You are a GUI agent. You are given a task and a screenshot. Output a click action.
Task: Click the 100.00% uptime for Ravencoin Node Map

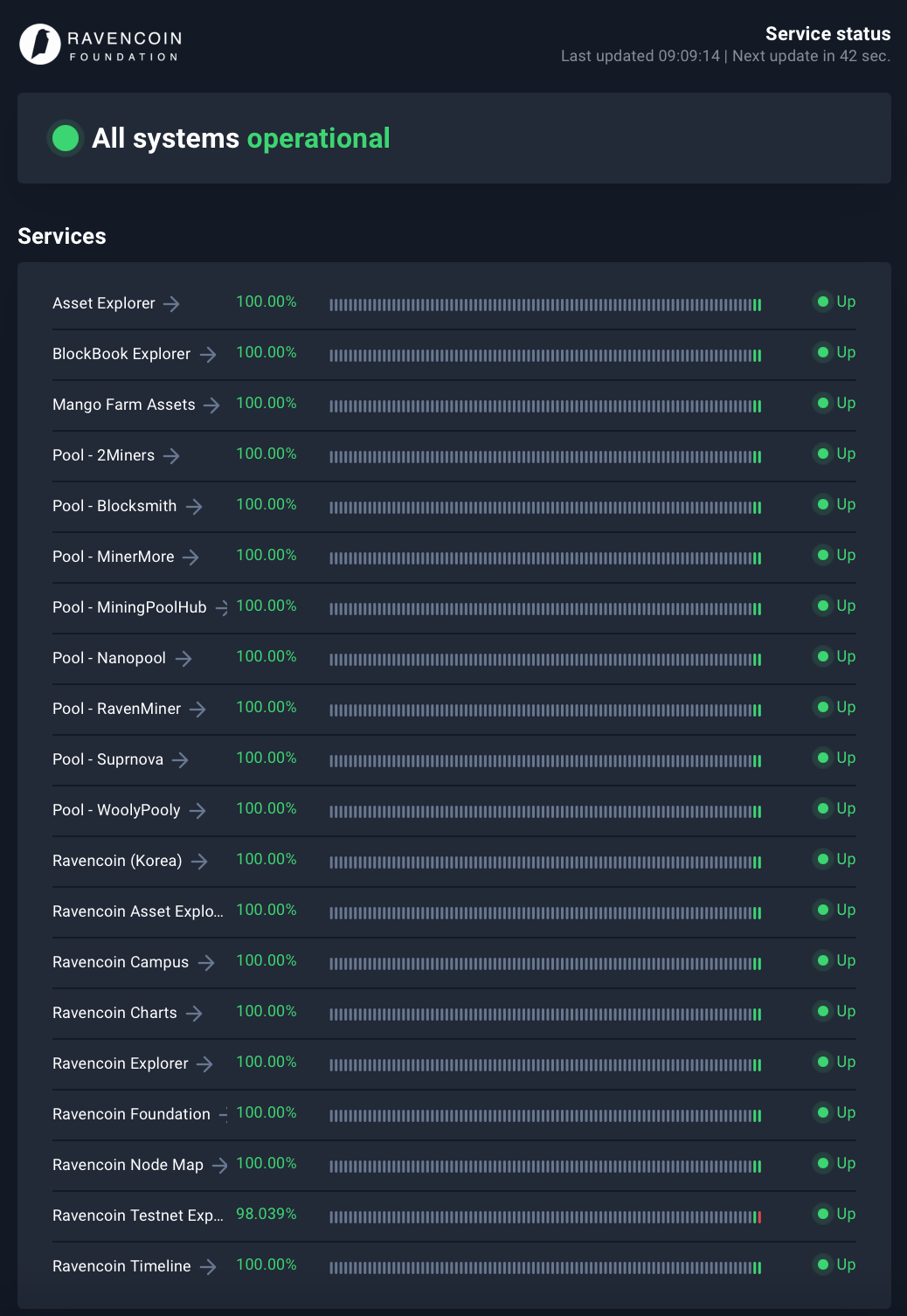coord(267,1163)
